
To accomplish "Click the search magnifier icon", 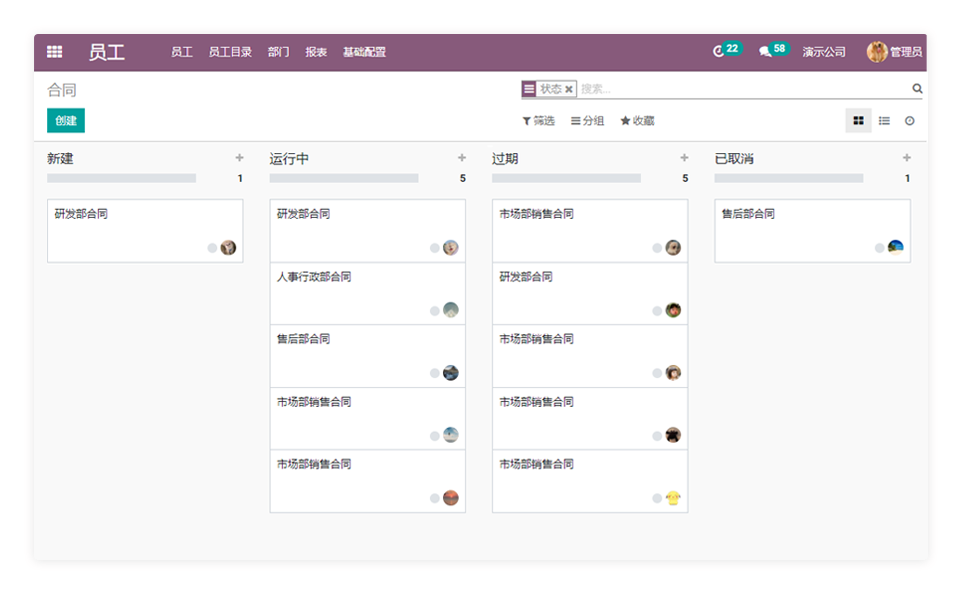I will (x=917, y=89).
